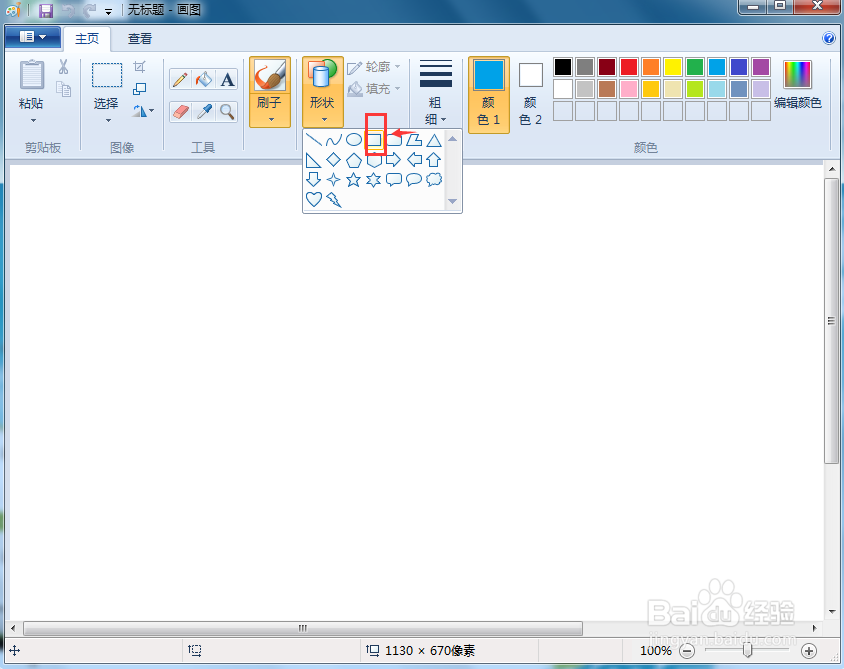Click the Paste (粘贴) button
The image size is (844, 669).
pos(31,83)
